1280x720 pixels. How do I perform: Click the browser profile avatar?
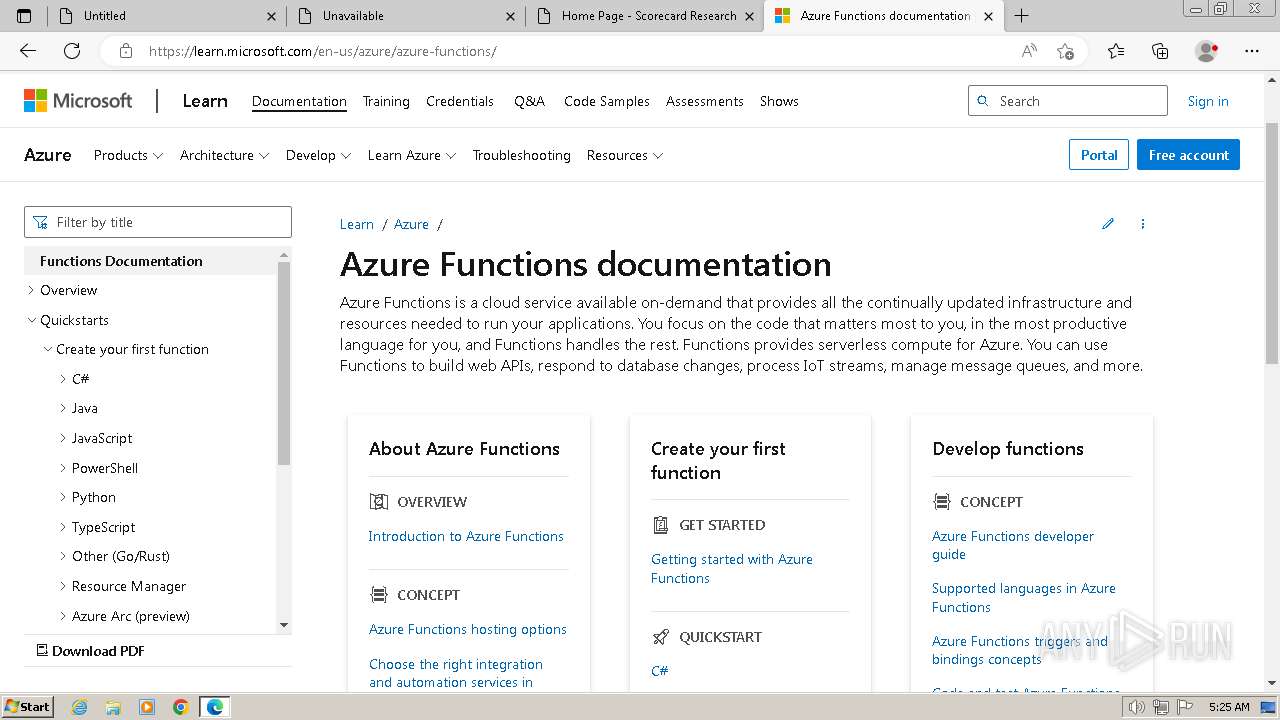click(x=1207, y=51)
